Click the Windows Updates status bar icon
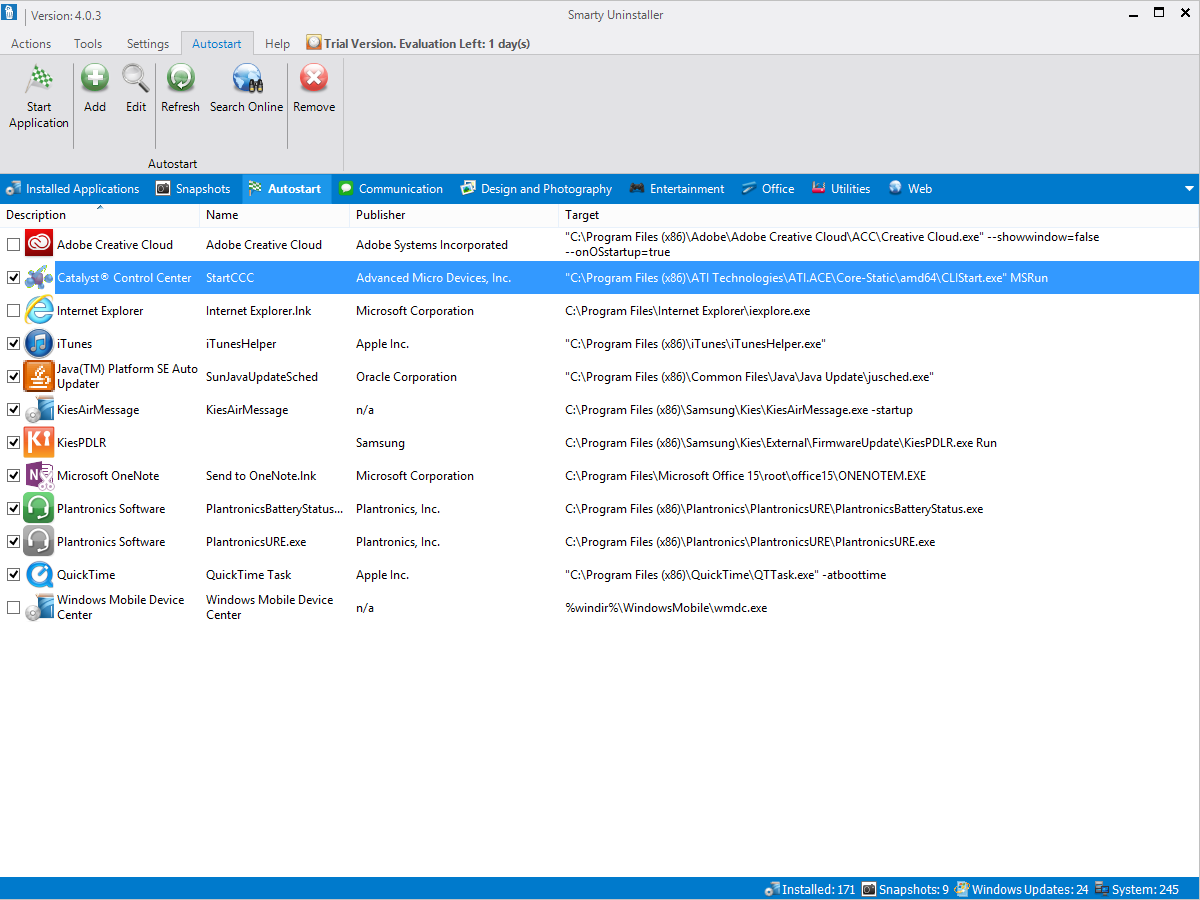Viewport: 1200px width, 900px height. 962,889
